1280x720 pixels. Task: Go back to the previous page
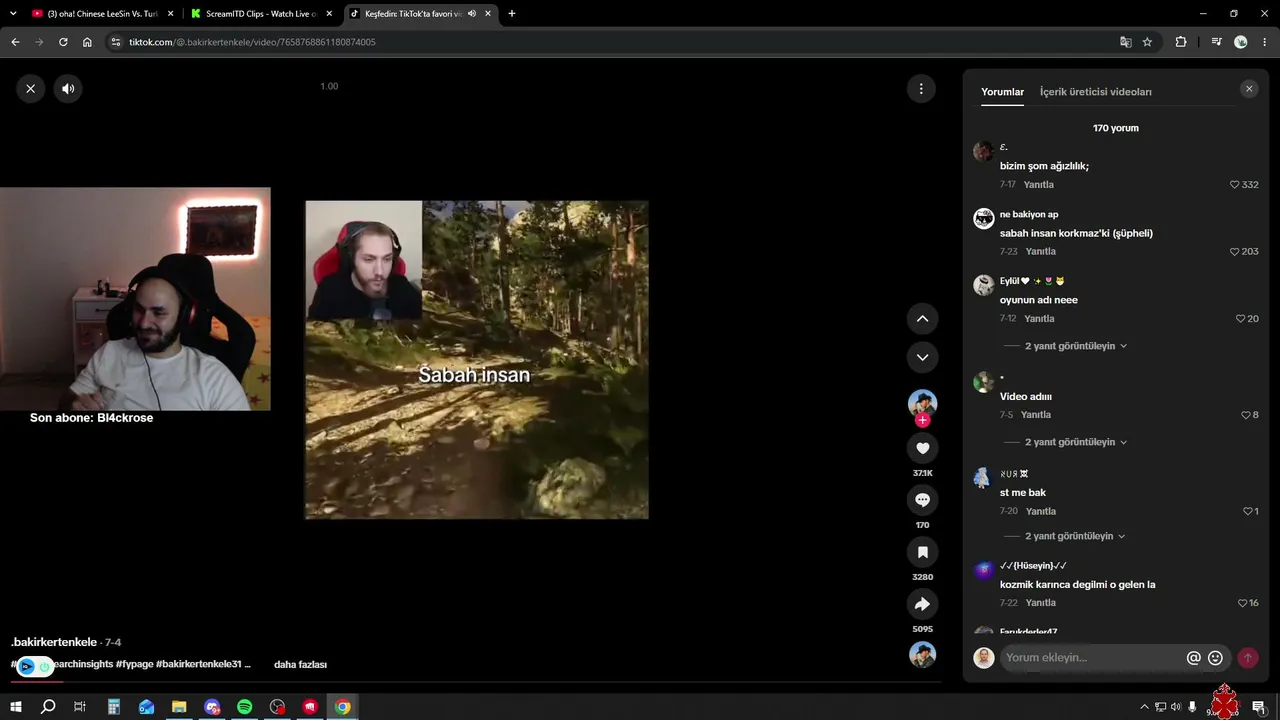coord(15,42)
